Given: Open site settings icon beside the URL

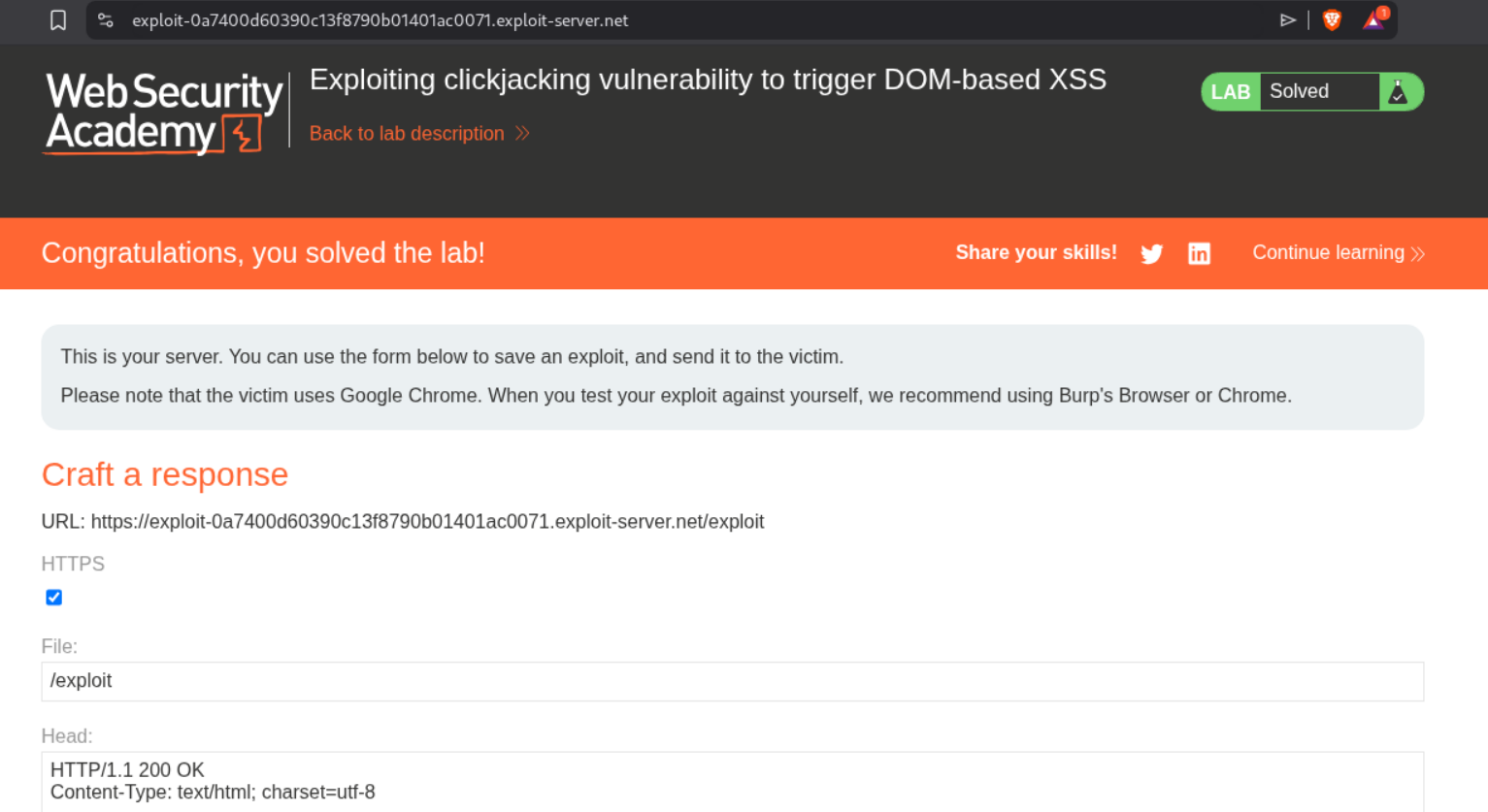Looking at the screenshot, I should coord(106,20).
